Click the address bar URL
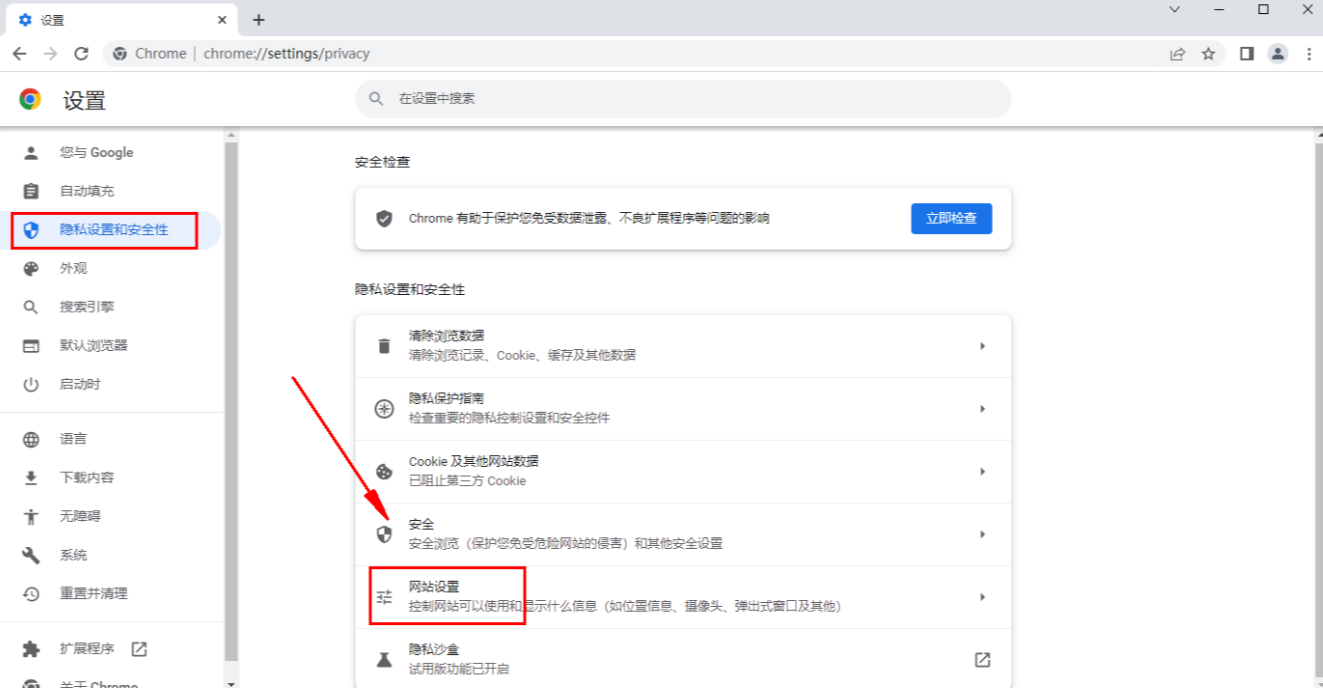This screenshot has height=688, width=1323. [x=286, y=54]
